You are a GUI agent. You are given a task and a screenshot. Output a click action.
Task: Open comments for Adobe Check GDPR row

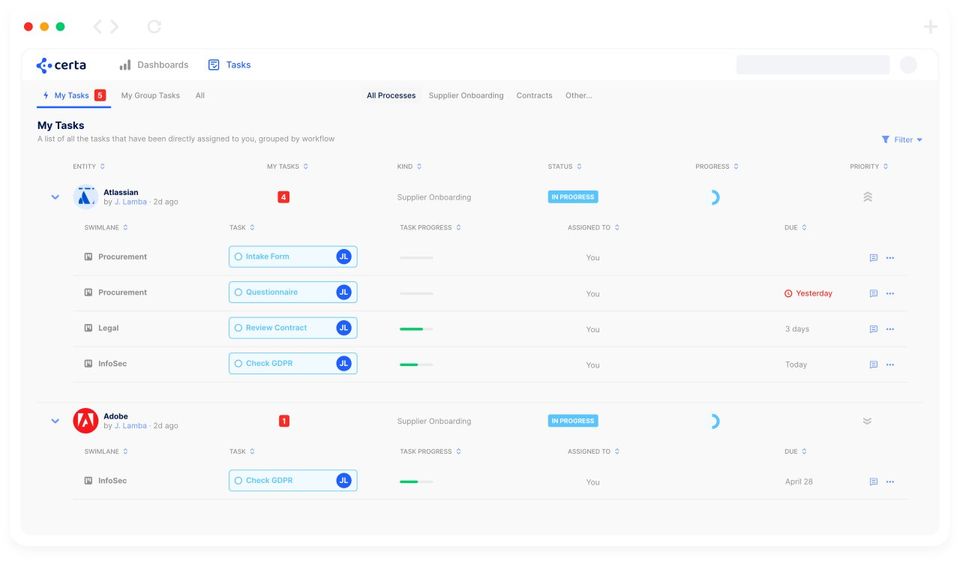pos(874,481)
